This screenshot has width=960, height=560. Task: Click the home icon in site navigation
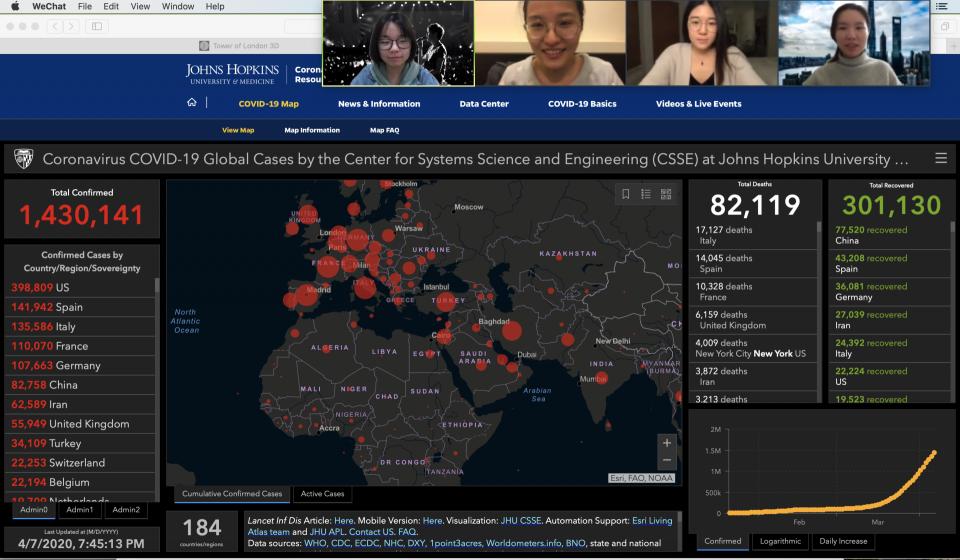tap(192, 103)
